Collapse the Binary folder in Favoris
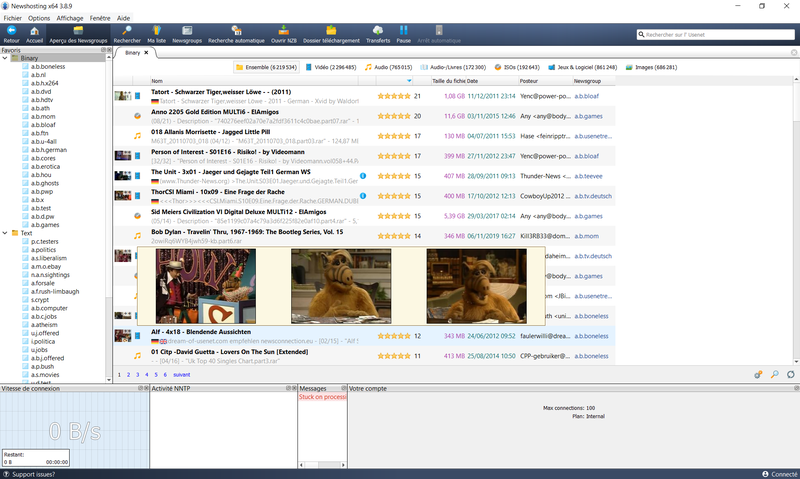Viewport: 800px width, 479px height. 5,58
